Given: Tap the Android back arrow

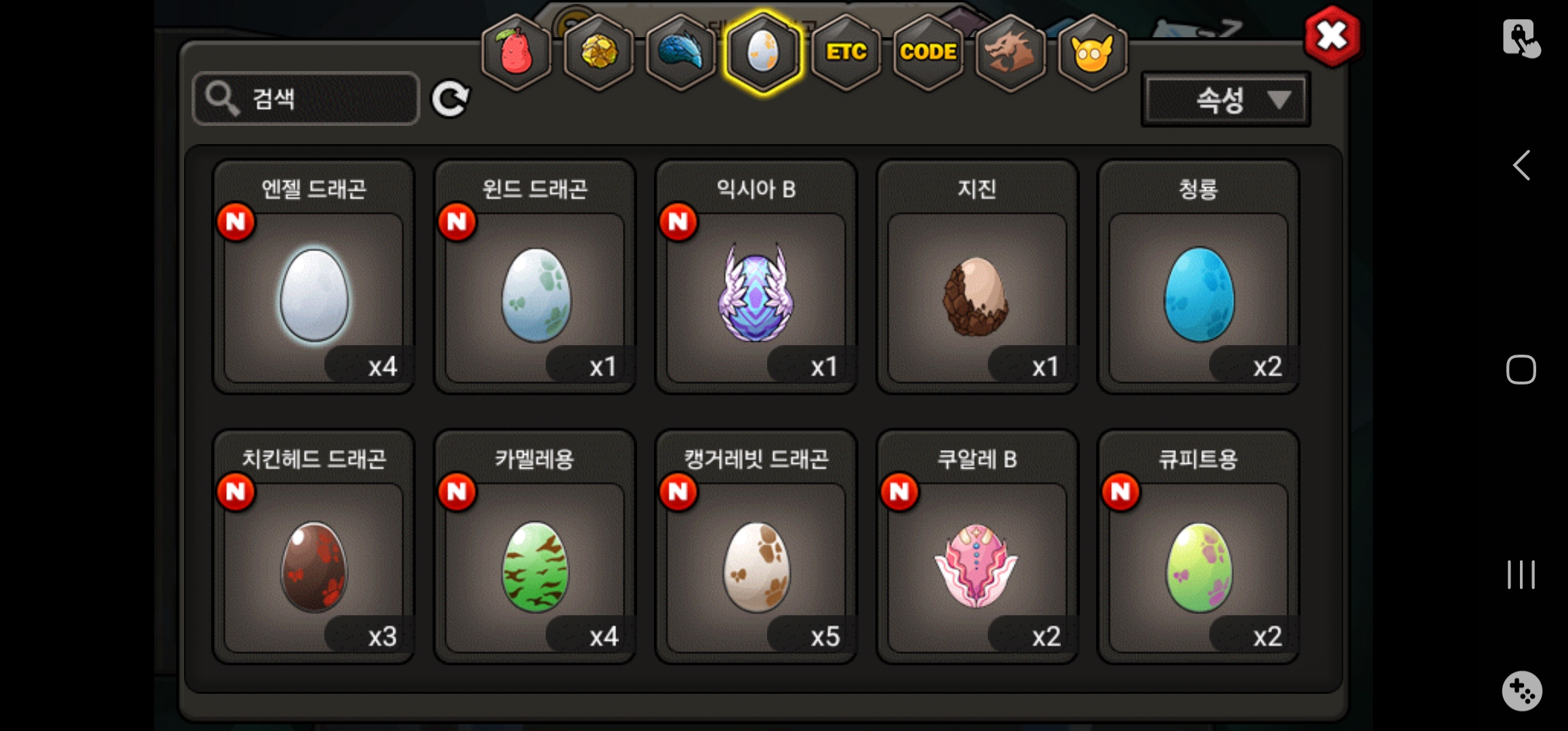Looking at the screenshot, I should [1521, 165].
